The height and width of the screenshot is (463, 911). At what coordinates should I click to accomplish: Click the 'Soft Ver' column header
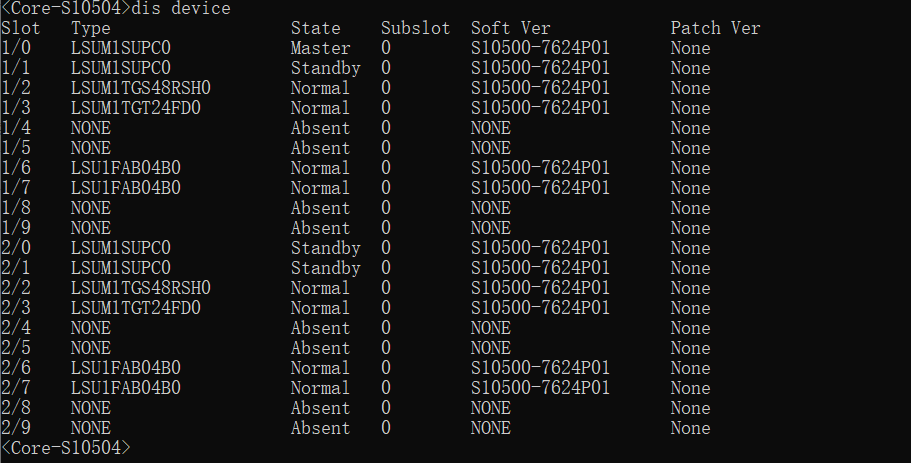pos(510,28)
